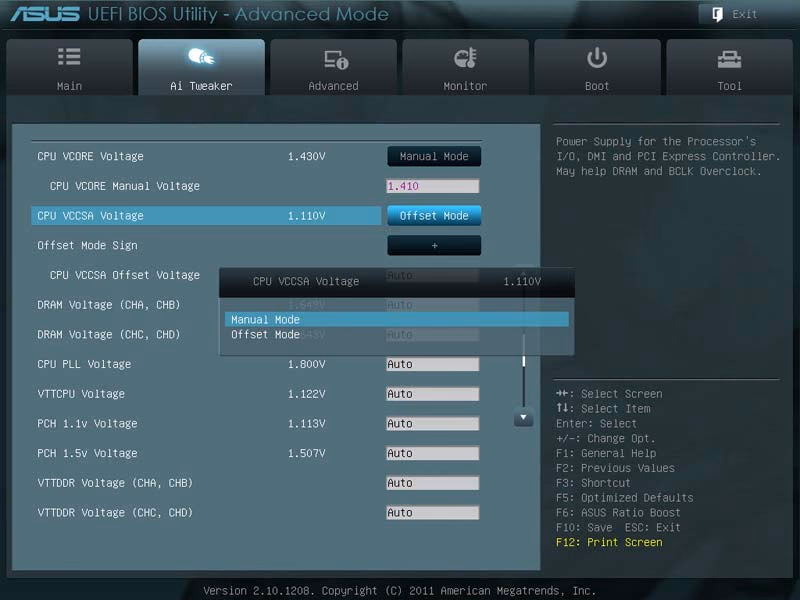
Task: Click the CPU VCORE Voltage label
Action: pyautogui.click(x=90, y=157)
